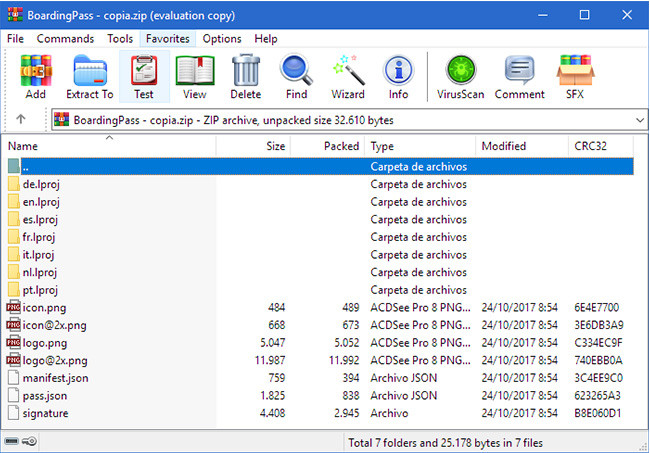Open the Favorites menu
650x453 pixels.
[x=167, y=38]
